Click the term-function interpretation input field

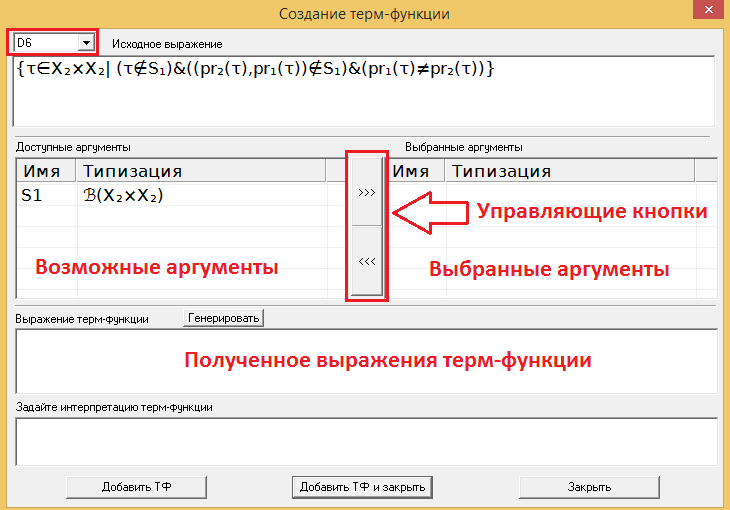pos(365,441)
